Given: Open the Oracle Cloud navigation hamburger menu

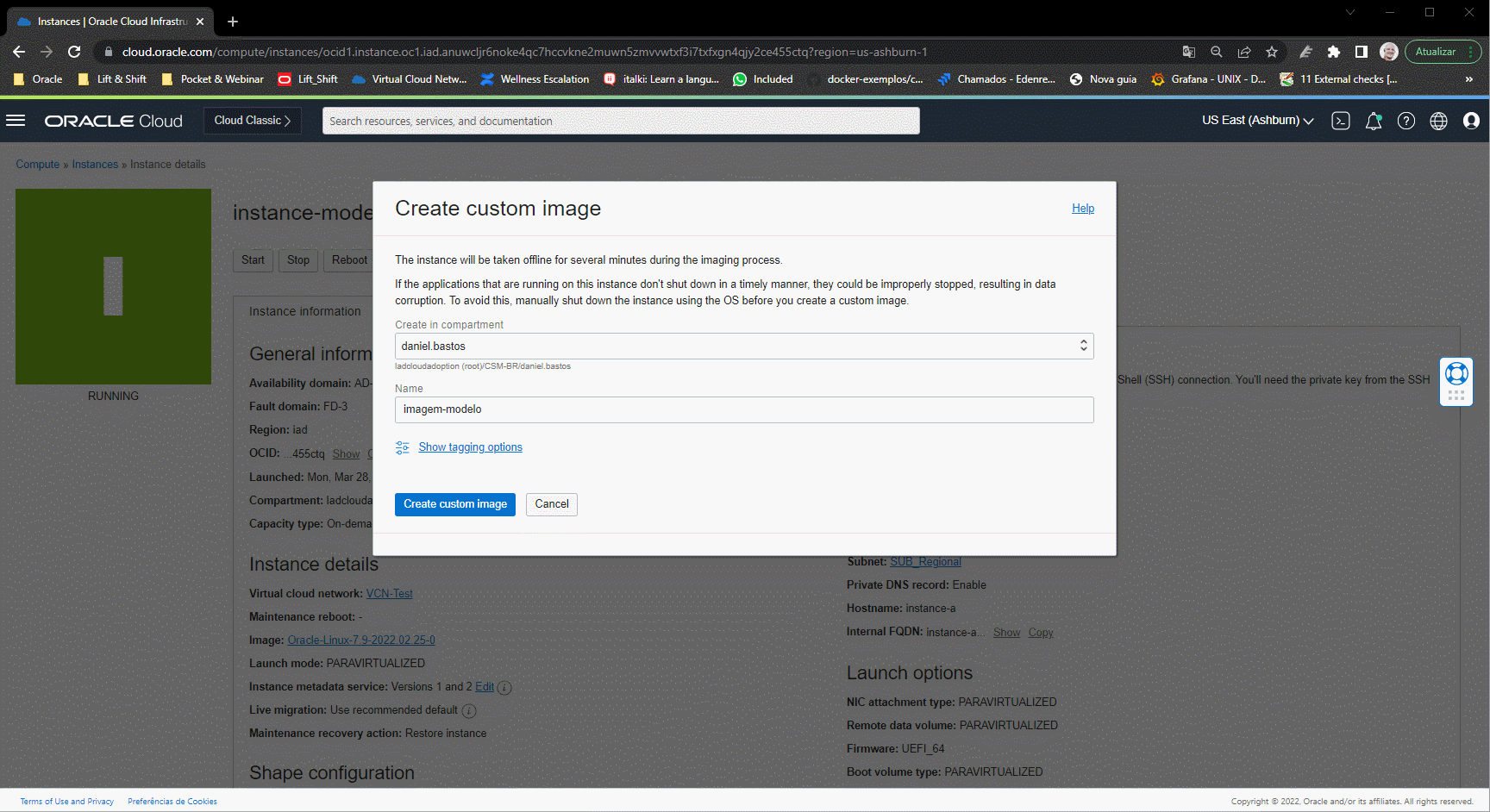Looking at the screenshot, I should click(16, 121).
